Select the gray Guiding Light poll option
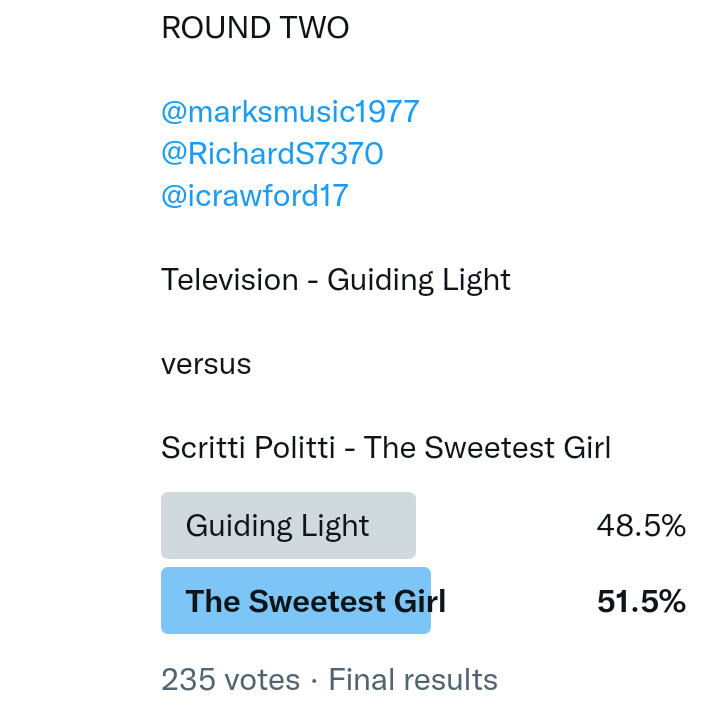The image size is (720, 709). pos(288,526)
